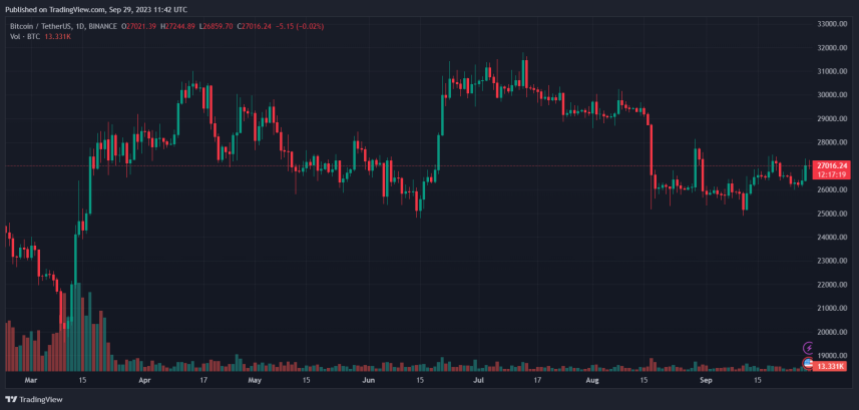Click the US flag economic event icon
The width and height of the screenshot is (859, 410).
tap(808, 362)
